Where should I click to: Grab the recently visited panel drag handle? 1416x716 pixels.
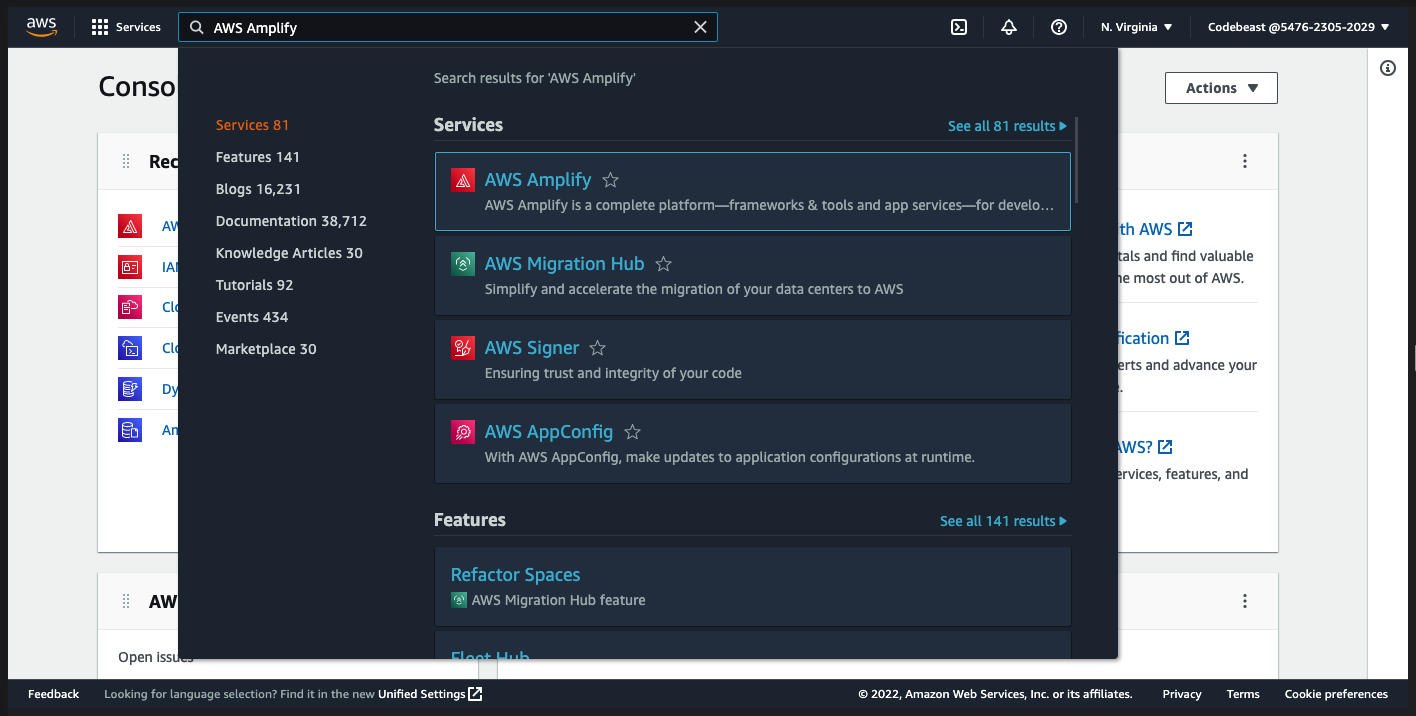(126, 161)
